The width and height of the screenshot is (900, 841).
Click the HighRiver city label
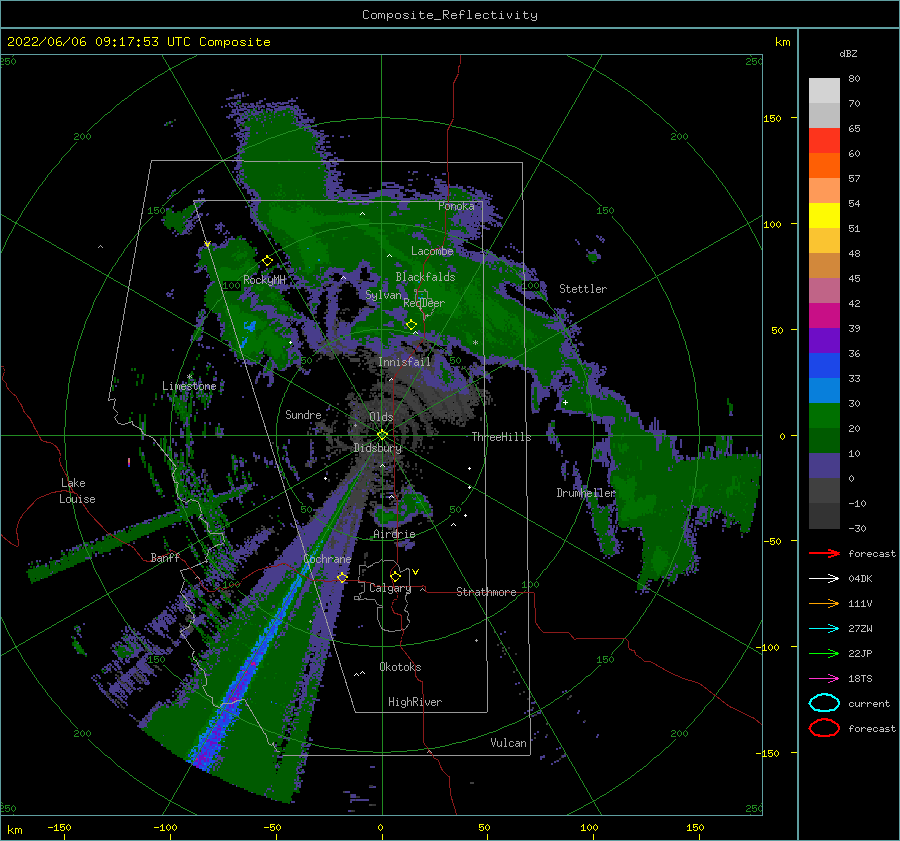415,703
